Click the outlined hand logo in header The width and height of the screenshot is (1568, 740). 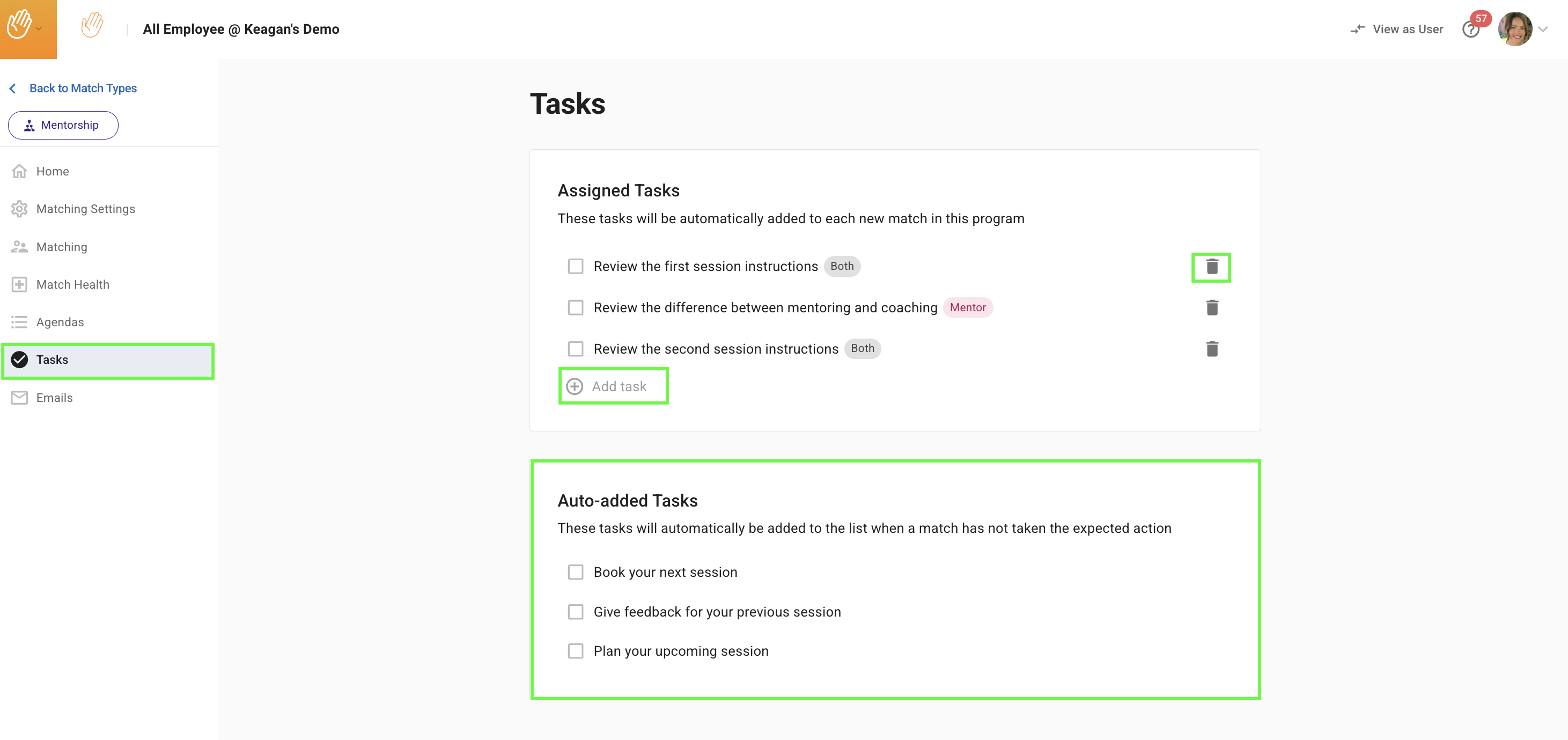[x=92, y=26]
